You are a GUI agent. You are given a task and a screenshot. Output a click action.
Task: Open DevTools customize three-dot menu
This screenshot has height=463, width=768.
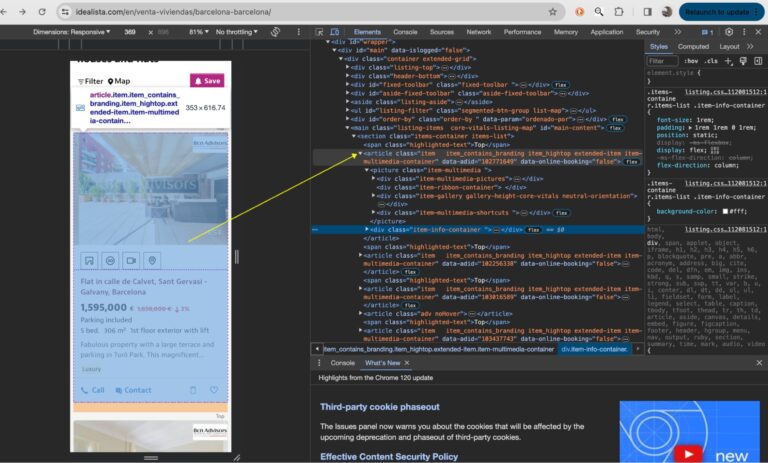coord(744,32)
